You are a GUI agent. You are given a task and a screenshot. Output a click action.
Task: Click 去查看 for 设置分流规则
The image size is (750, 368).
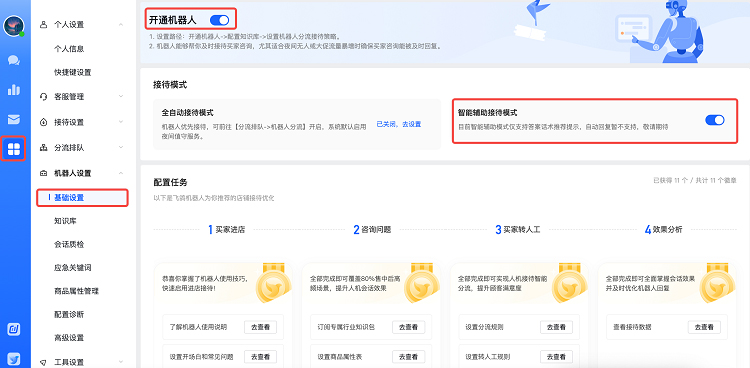[556, 327]
